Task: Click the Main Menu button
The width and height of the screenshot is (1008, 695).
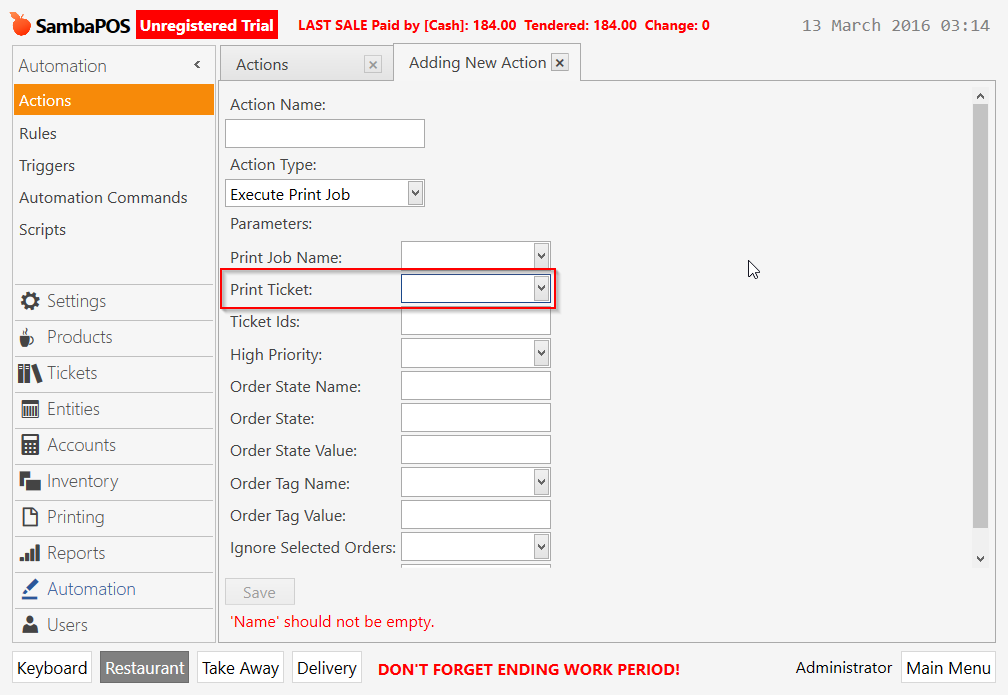Action: click(x=948, y=668)
